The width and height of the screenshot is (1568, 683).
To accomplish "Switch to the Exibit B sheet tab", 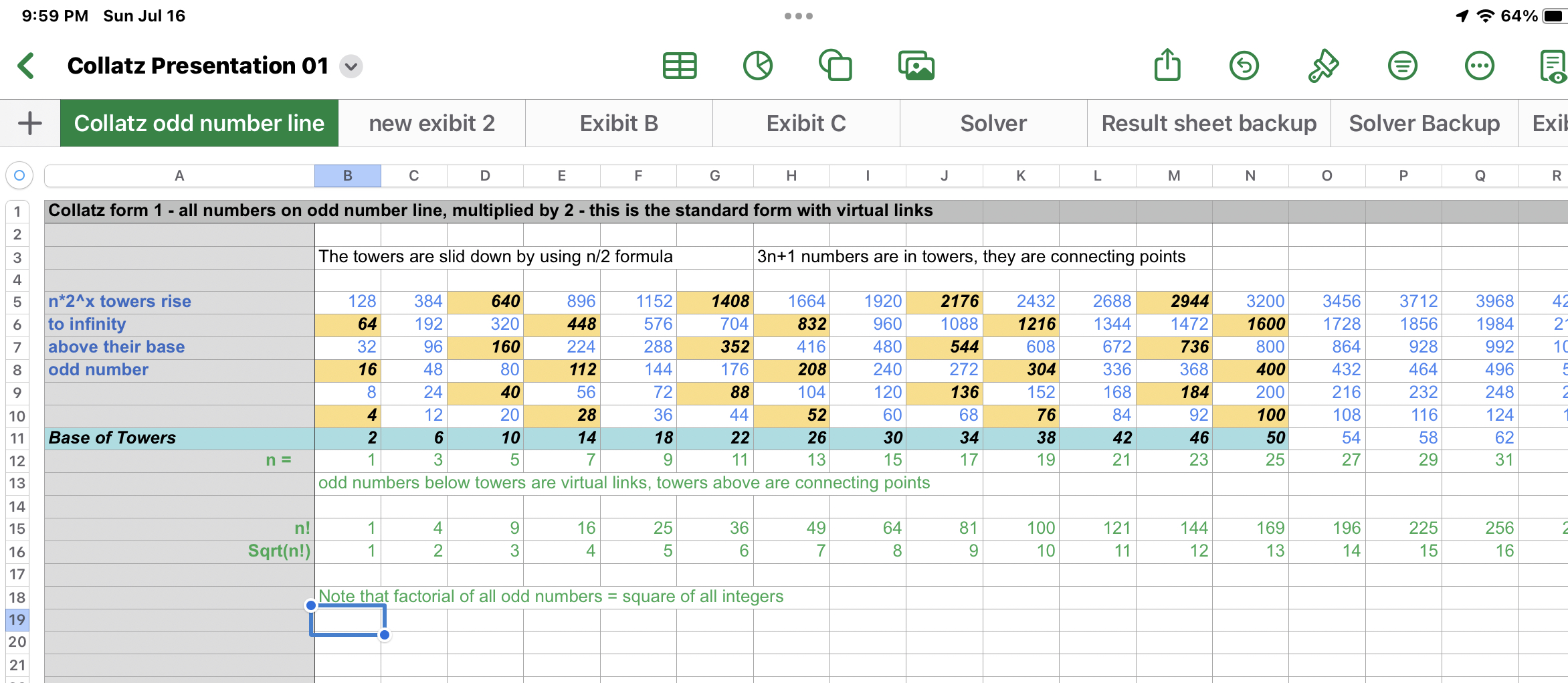I will coord(619,123).
